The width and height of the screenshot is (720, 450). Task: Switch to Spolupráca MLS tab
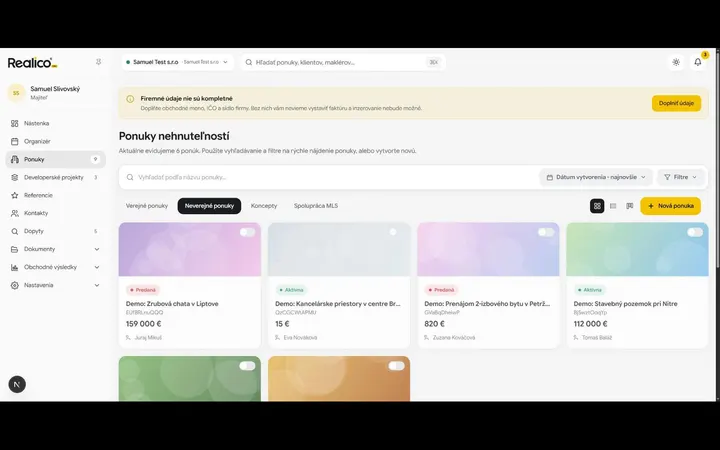point(316,206)
